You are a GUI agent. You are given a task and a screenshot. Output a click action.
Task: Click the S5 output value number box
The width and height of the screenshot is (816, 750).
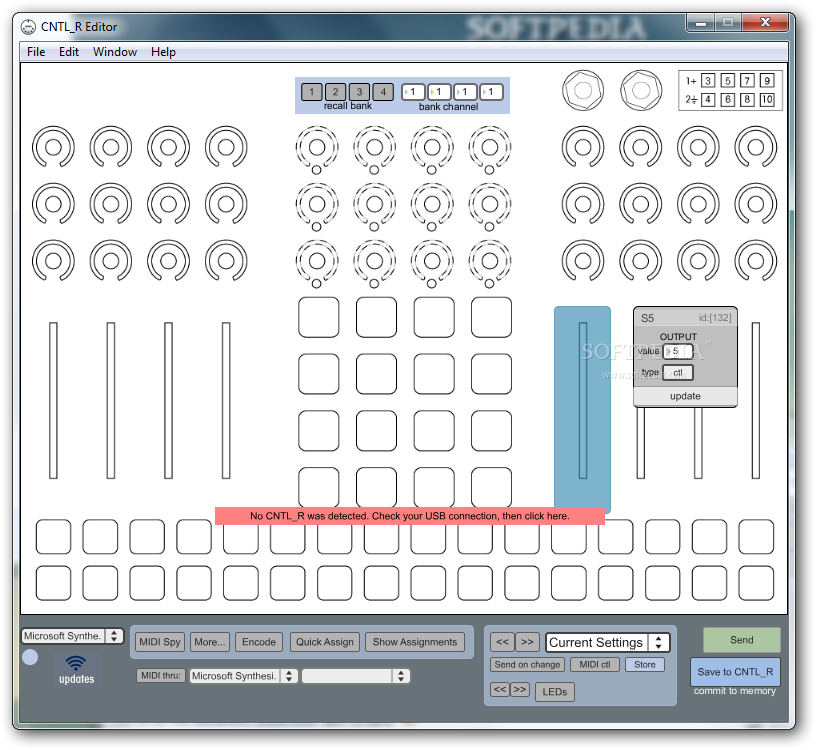point(678,351)
